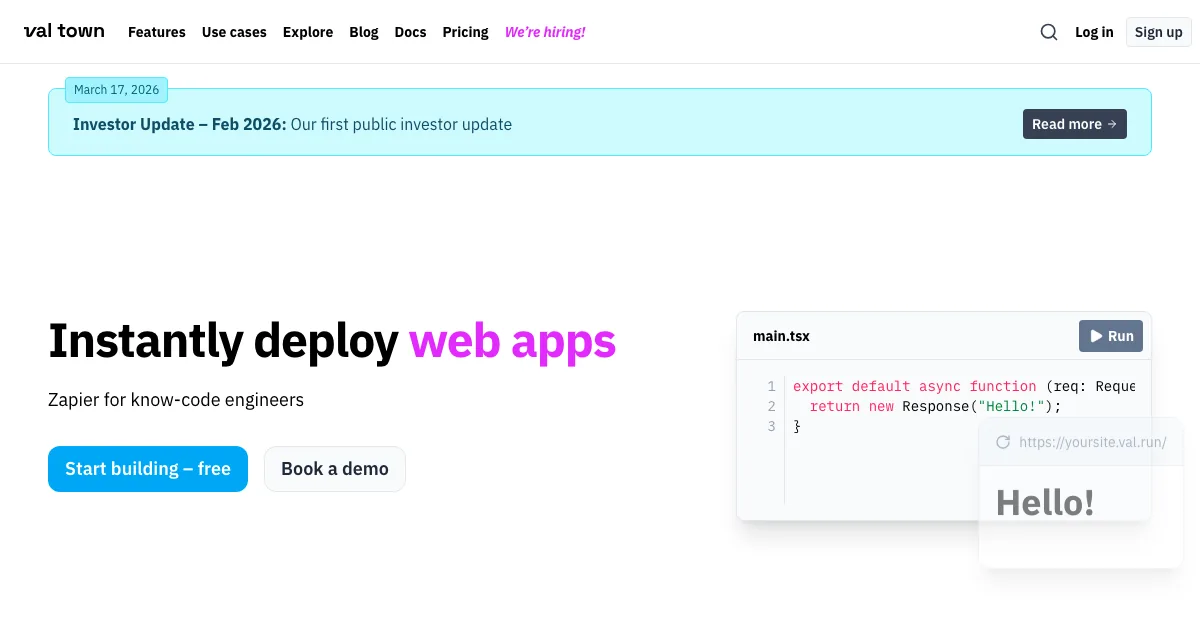Select the main.tsx file label

tap(781, 336)
